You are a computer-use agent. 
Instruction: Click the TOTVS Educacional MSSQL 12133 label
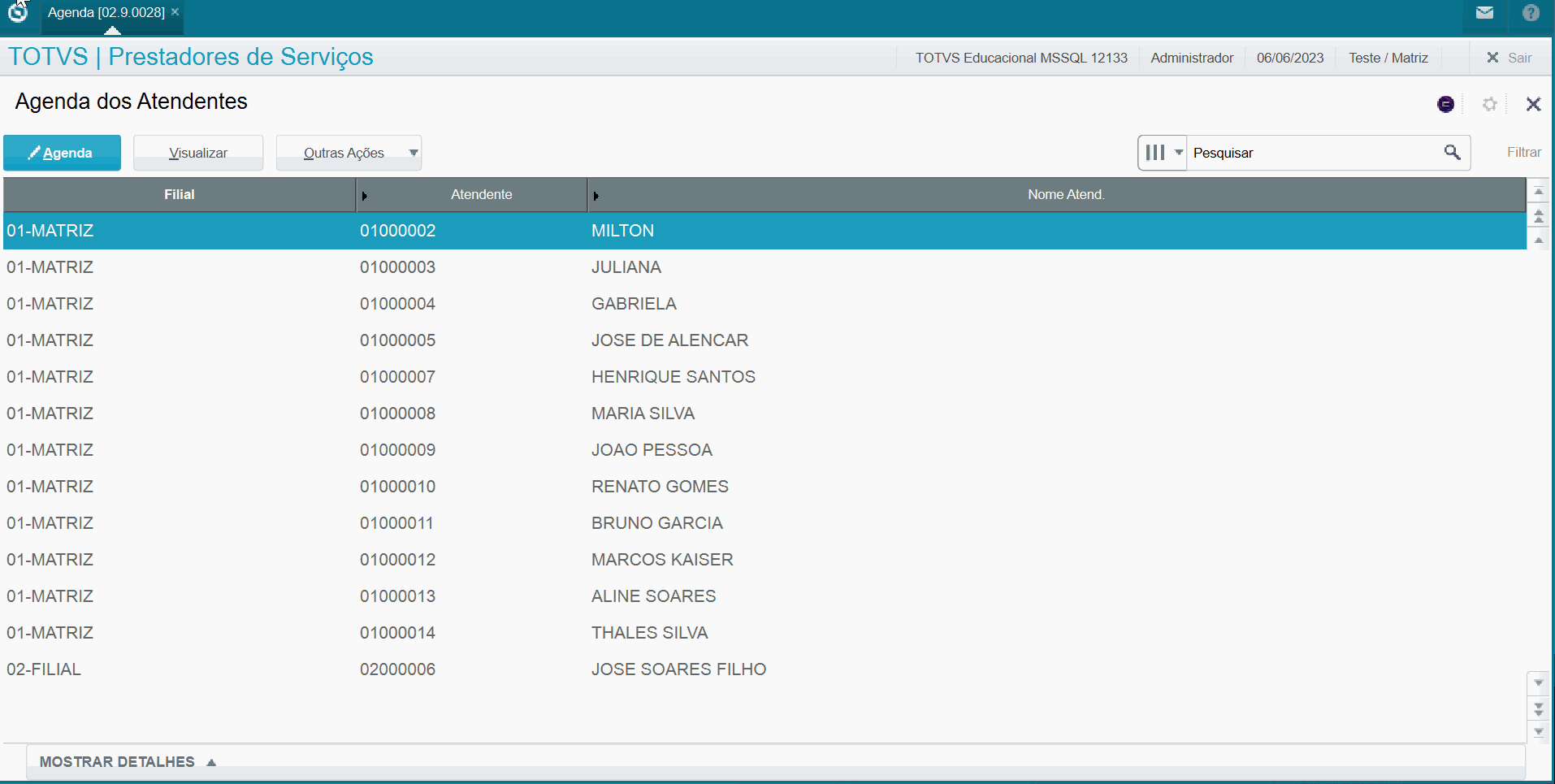1021,58
